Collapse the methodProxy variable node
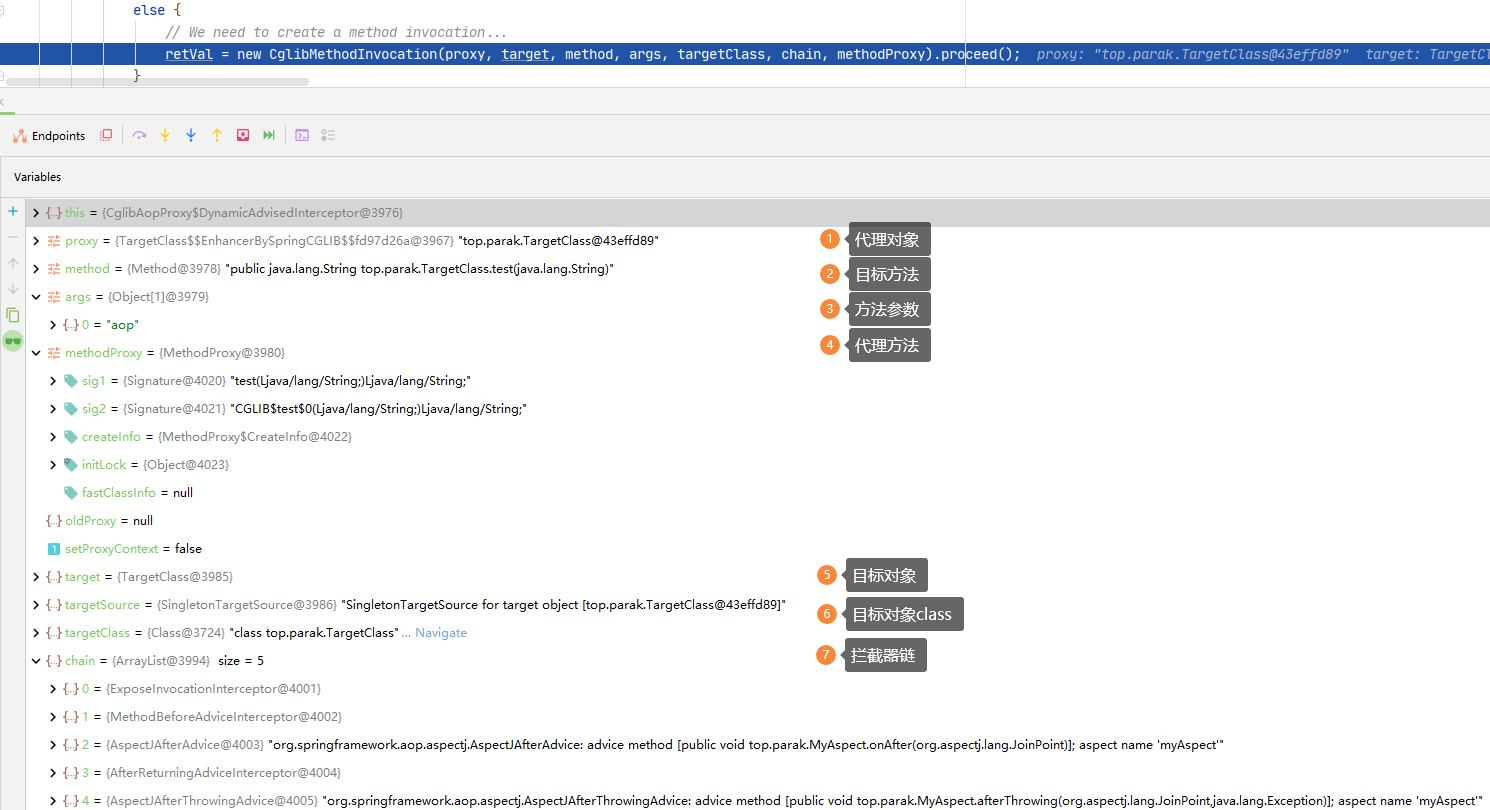Viewport: 1490px width, 810px height. pos(36,353)
